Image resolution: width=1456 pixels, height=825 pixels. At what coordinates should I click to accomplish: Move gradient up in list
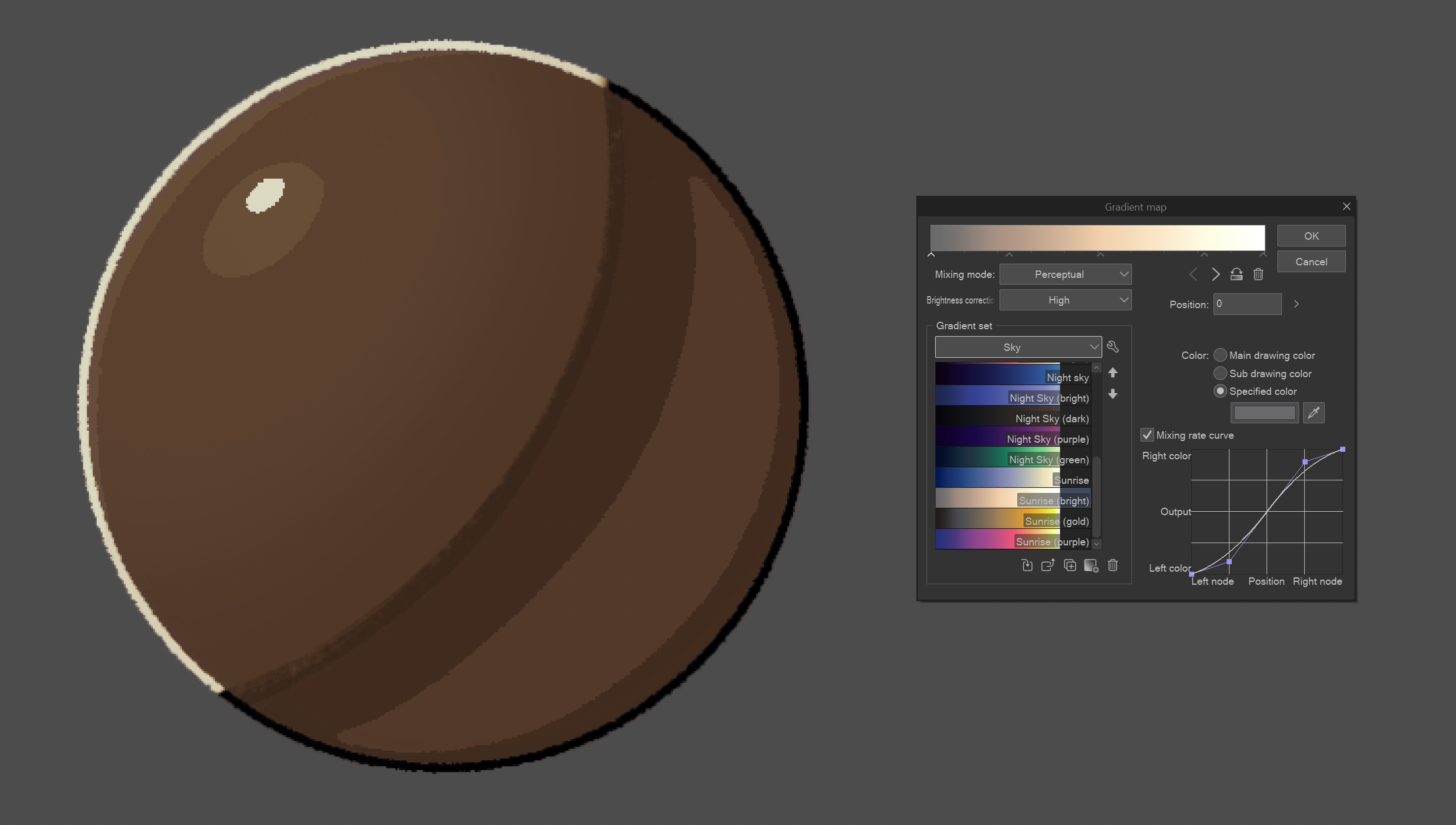1112,373
